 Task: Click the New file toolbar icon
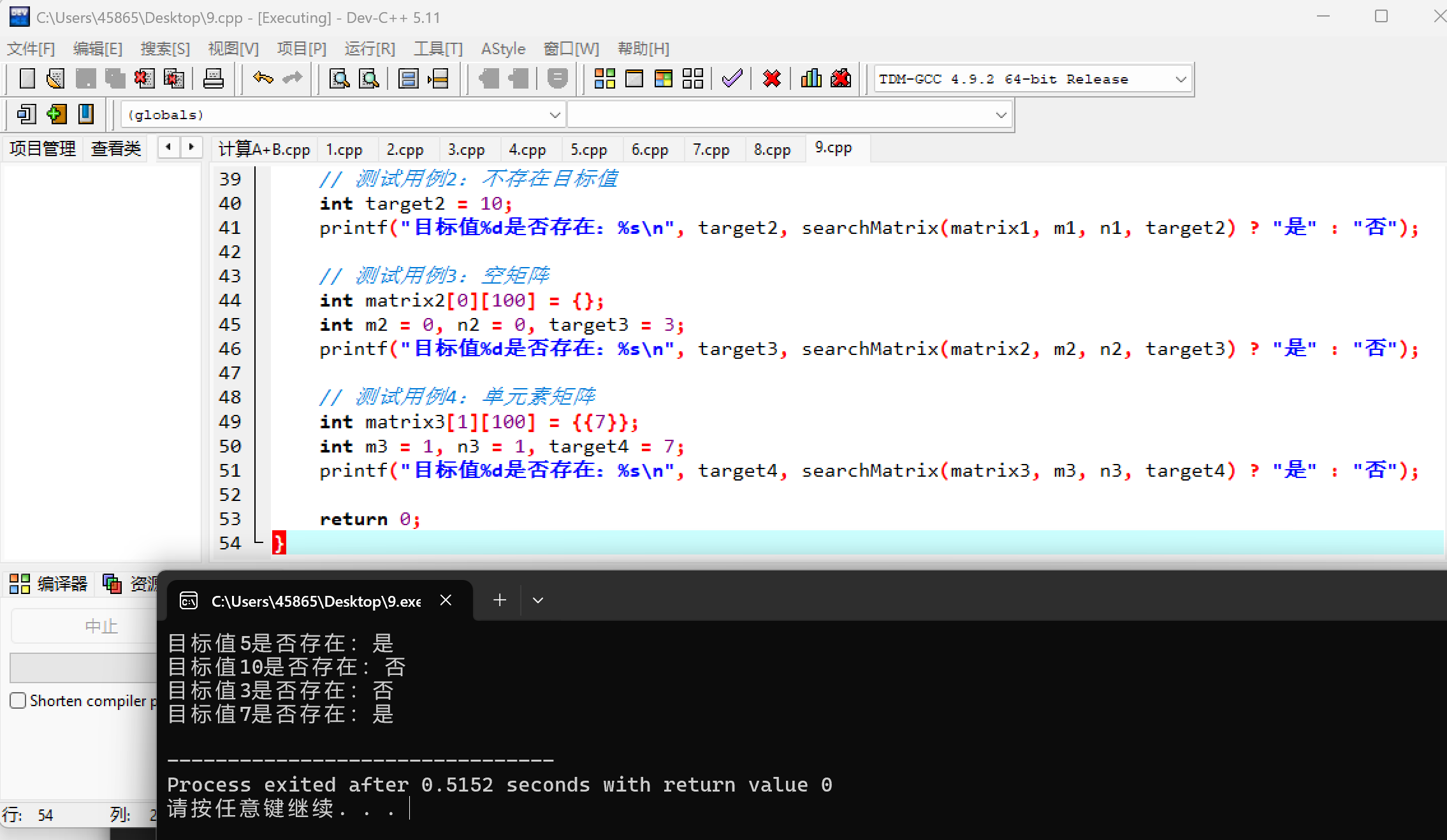pos(27,79)
